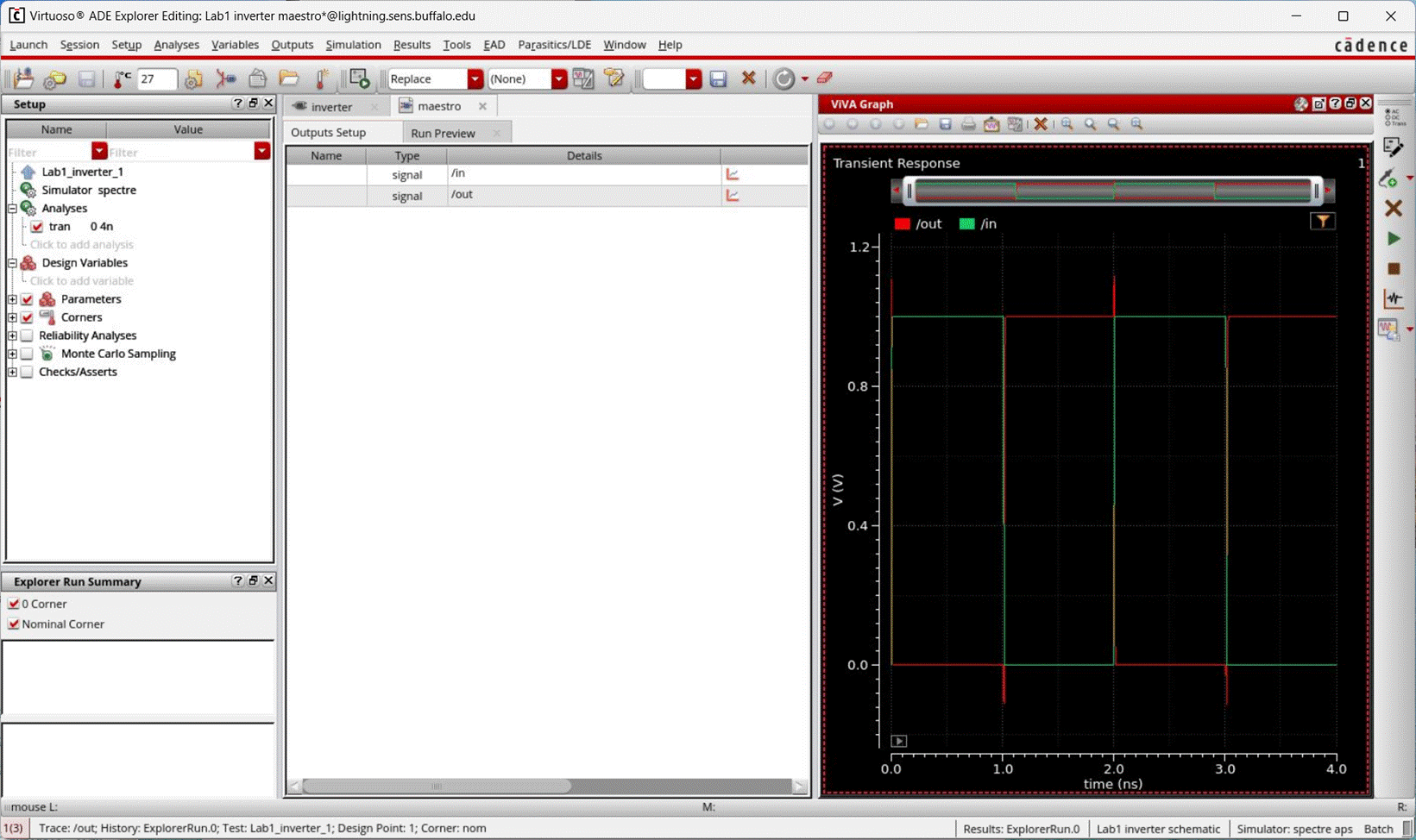Open the printer icon in the ViVA Graph toolbar
The height and width of the screenshot is (840, 1416).
(967, 124)
